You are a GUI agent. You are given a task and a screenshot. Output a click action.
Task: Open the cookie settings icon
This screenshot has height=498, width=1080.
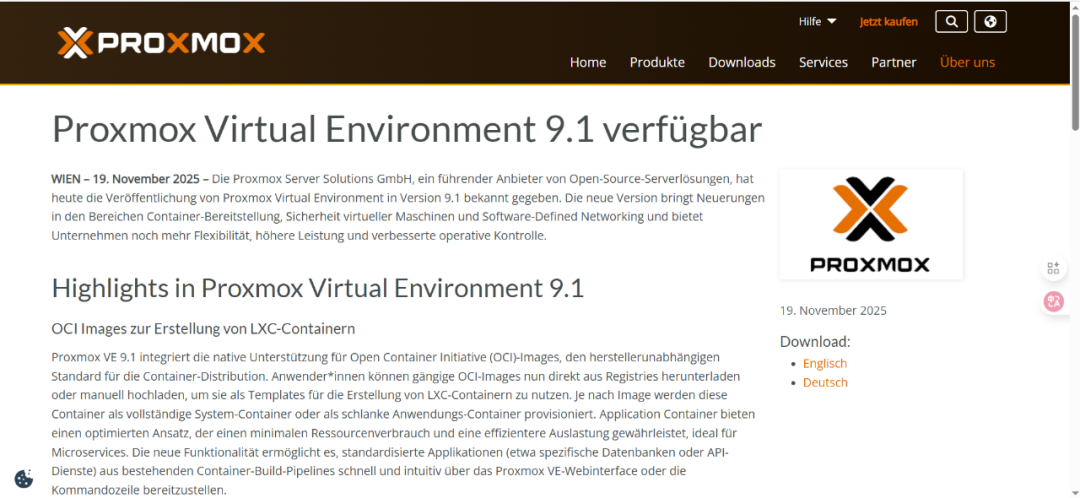point(23,479)
